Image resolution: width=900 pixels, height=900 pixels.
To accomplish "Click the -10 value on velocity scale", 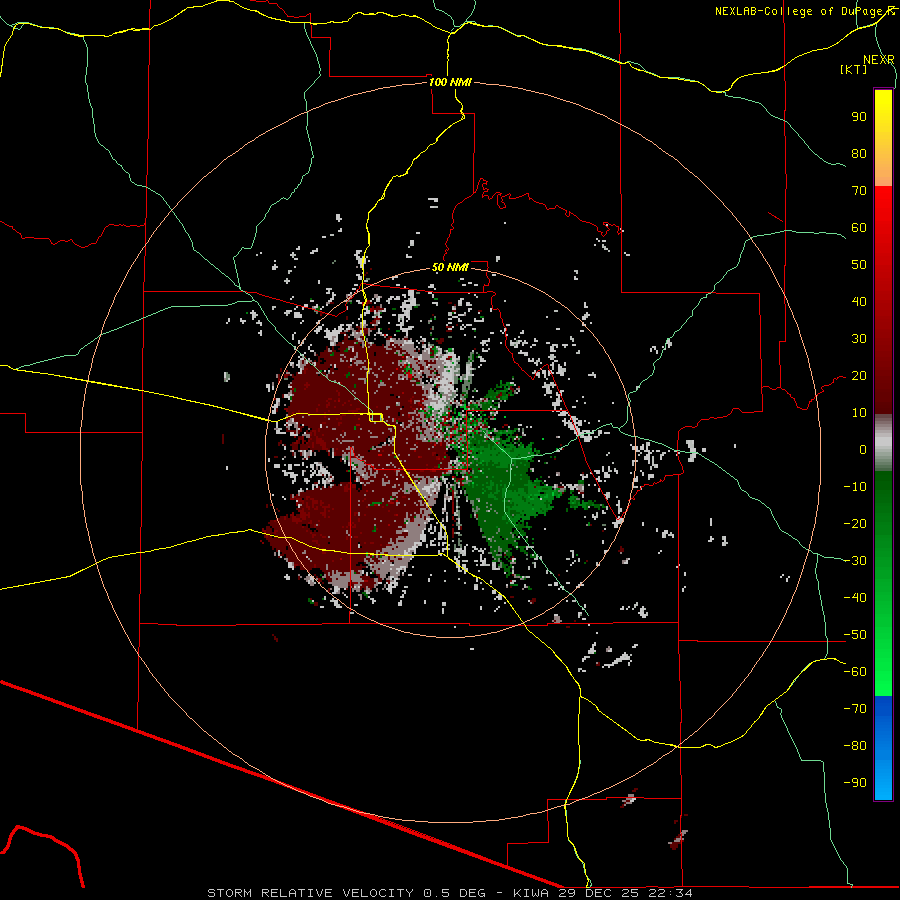I will (x=855, y=487).
